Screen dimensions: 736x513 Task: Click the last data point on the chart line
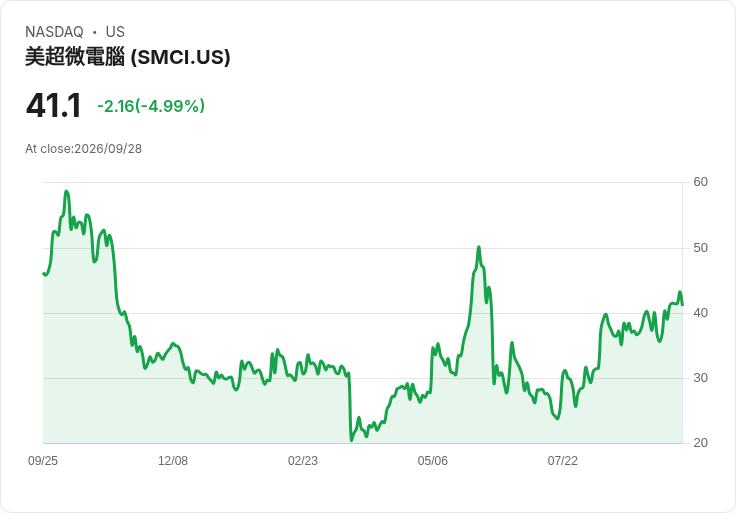point(682,305)
